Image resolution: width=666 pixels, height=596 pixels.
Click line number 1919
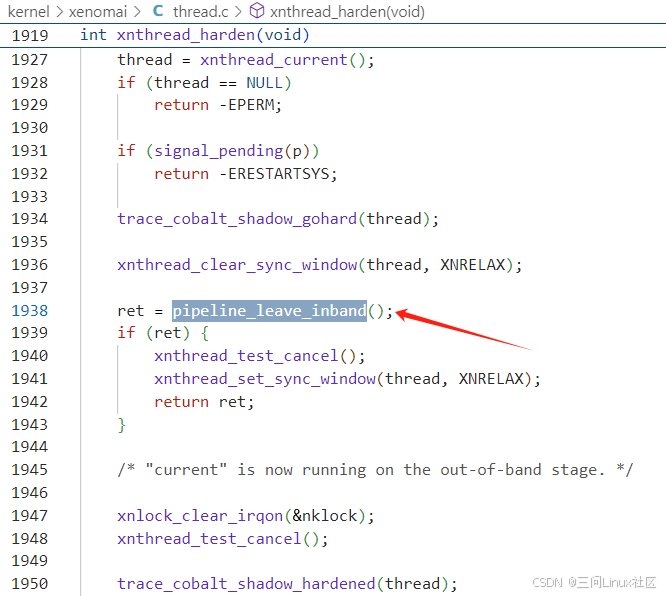[x=30, y=36]
